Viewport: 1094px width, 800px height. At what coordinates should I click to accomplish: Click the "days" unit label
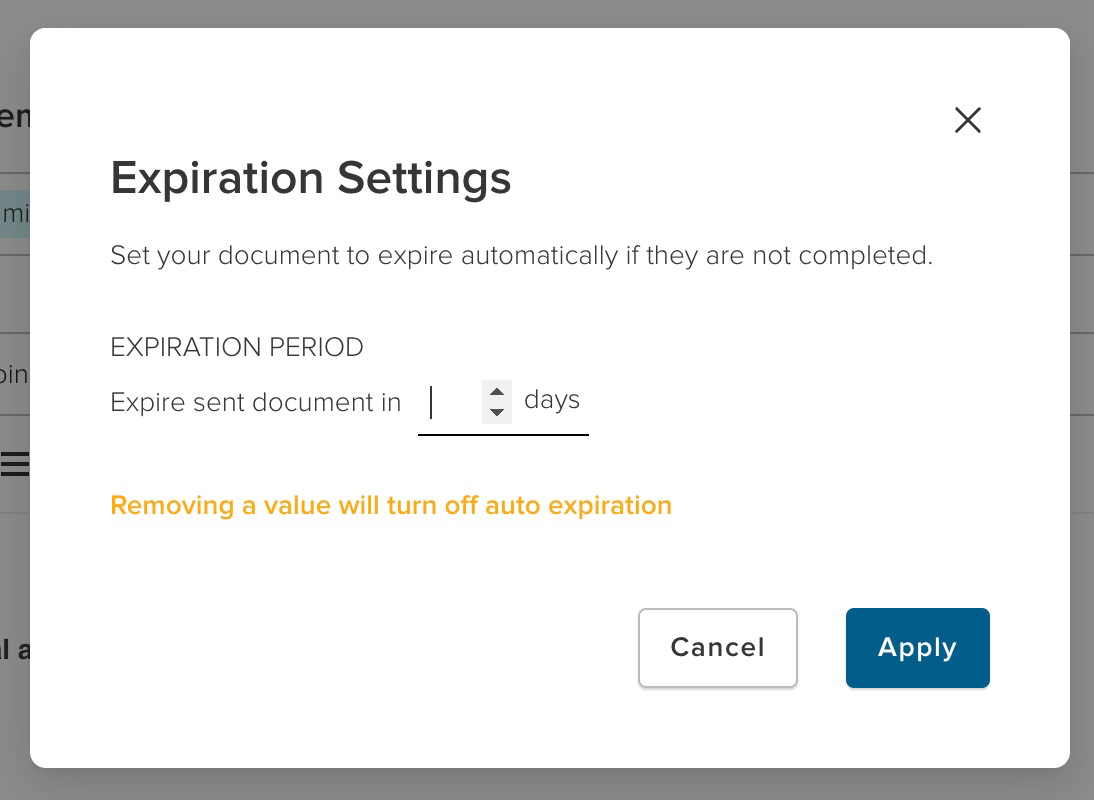tap(552, 400)
